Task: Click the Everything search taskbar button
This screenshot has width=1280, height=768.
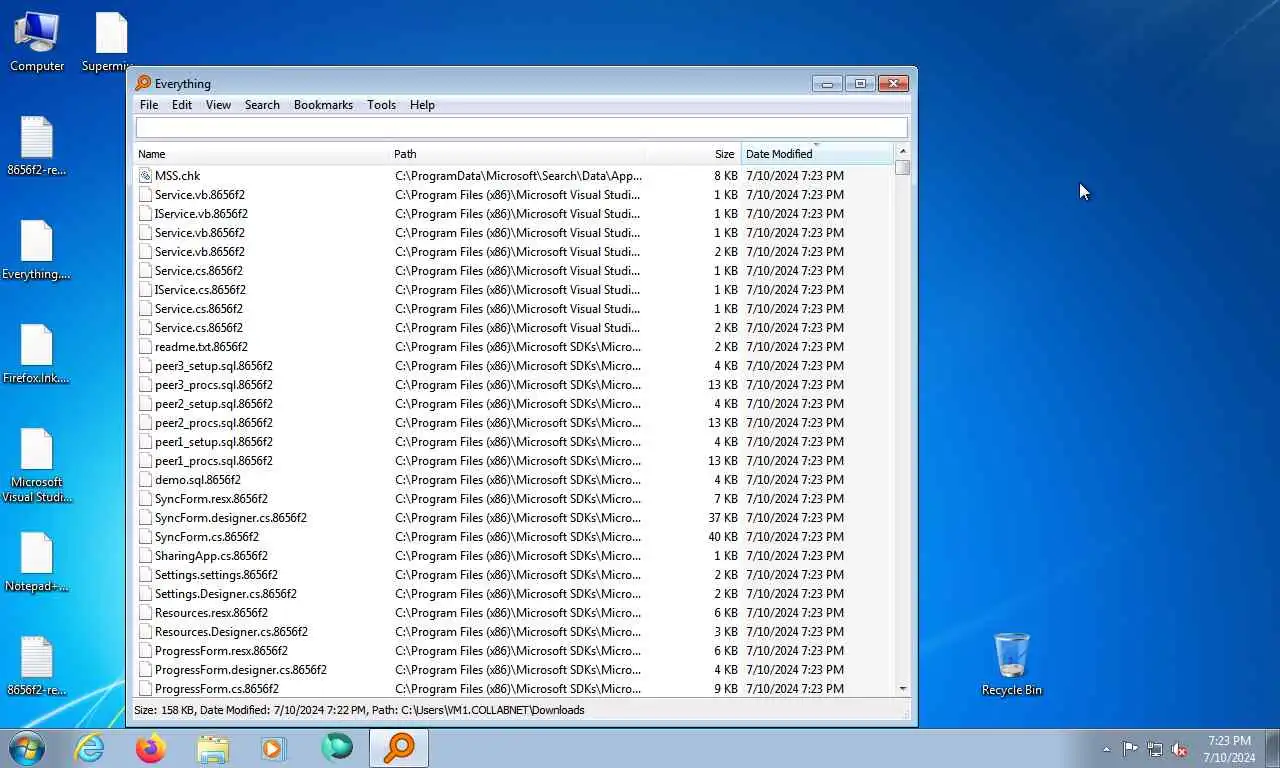Action: (x=399, y=748)
